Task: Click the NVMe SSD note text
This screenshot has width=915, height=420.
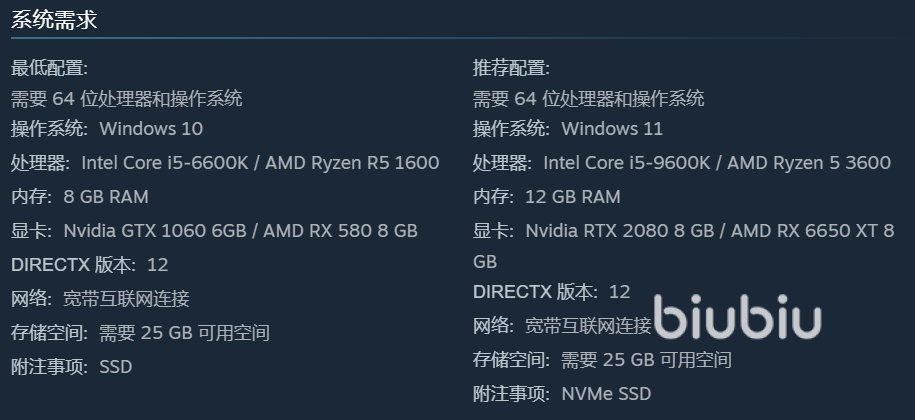Action: (606, 394)
